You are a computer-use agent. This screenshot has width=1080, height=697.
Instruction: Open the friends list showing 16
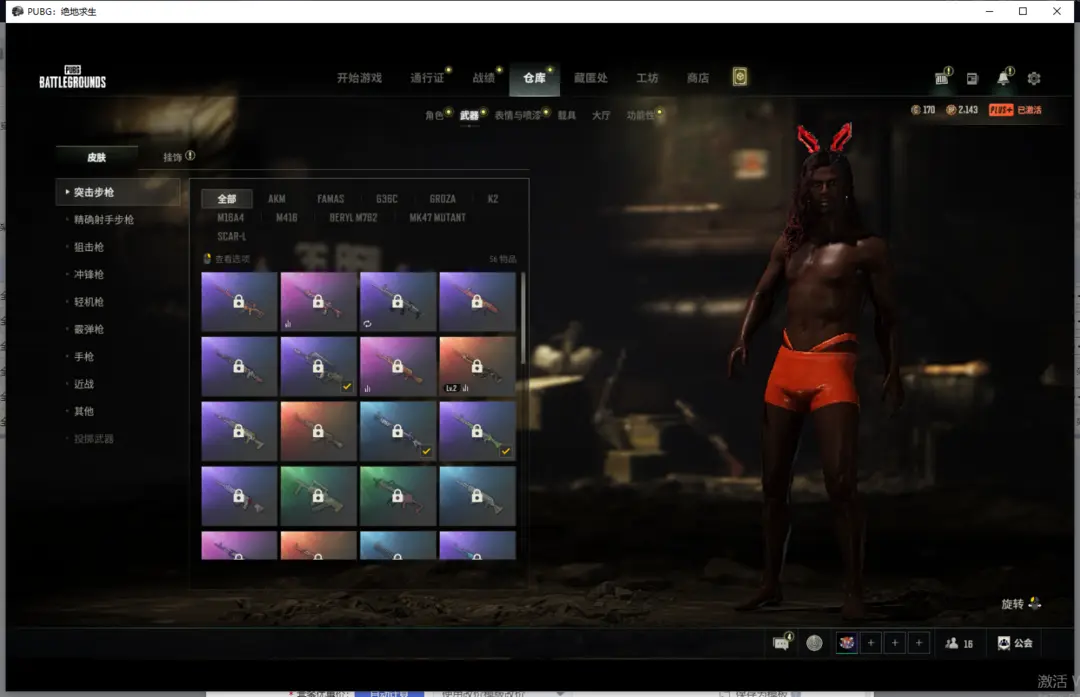(x=959, y=643)
